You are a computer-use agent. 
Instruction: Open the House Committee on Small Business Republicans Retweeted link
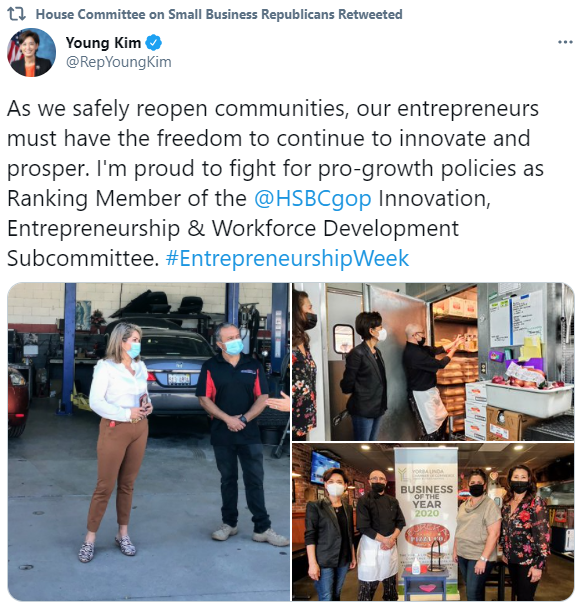tap(219, 14)
